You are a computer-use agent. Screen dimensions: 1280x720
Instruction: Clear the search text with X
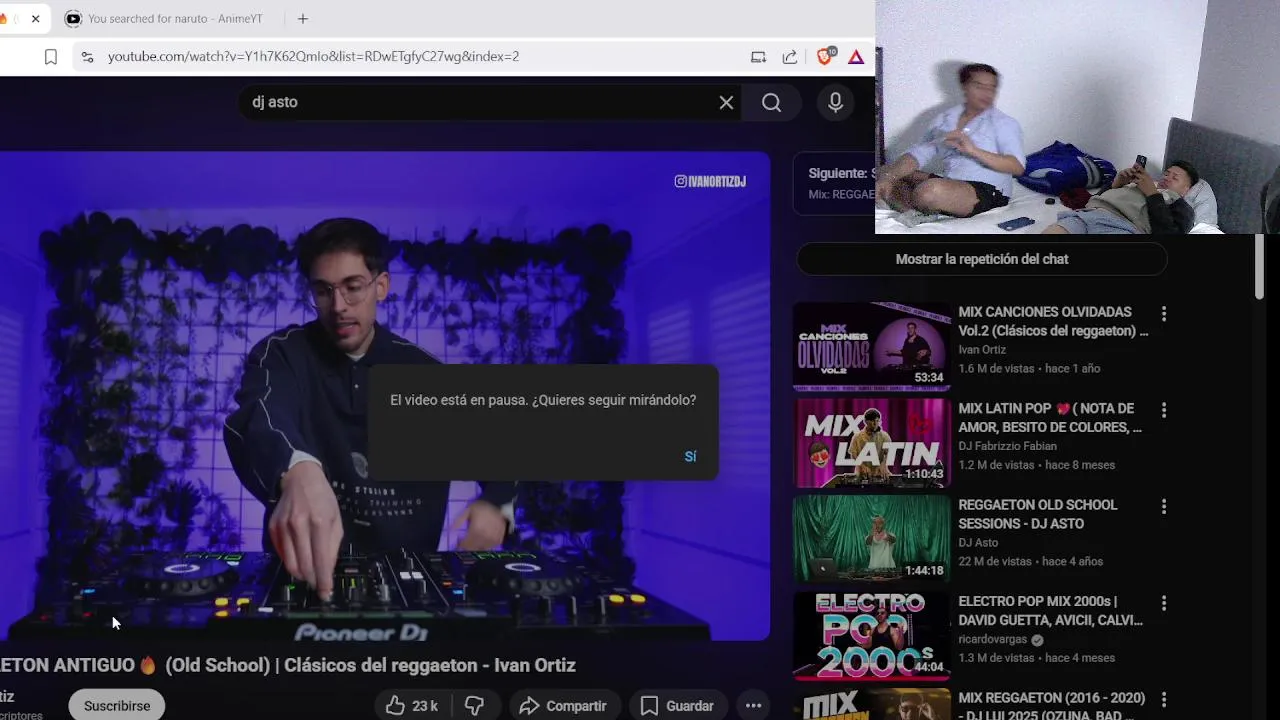click(726, 102)
